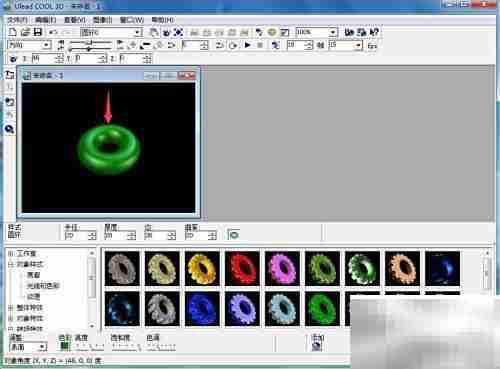Open the Help menu (帮助)
500x369 pixels.
[163, 20]
